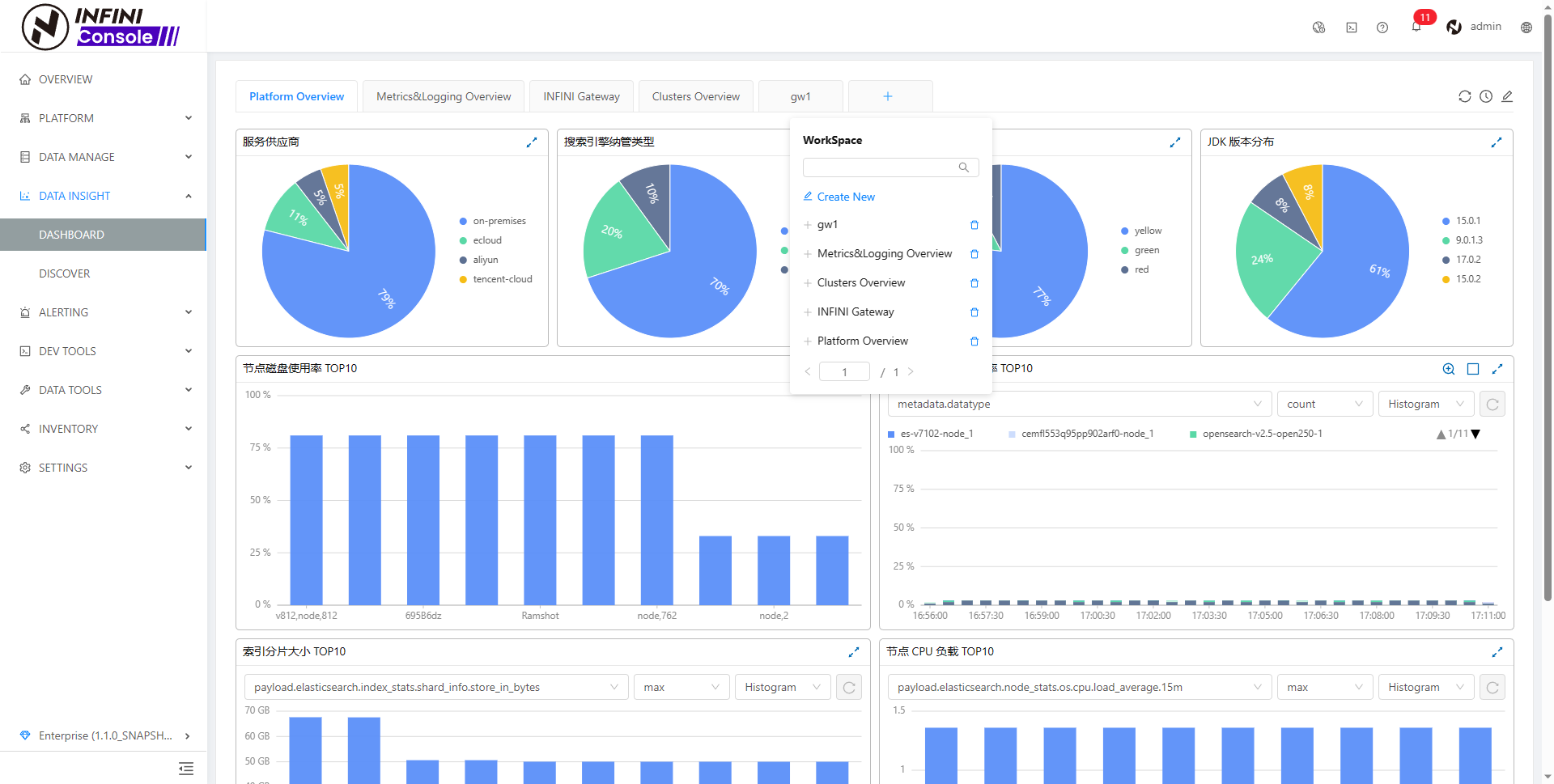Delete the gw1 workspace via trash icon
This screenshot has height=784, width=1554.
click(974, 225)
